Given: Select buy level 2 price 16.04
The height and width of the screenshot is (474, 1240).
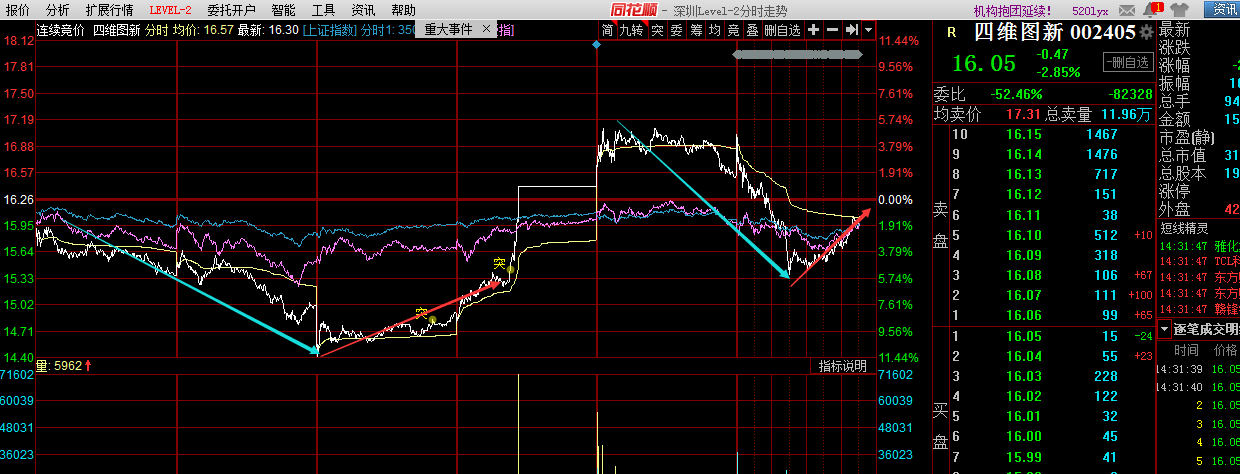Looking at the screenshot, I should (x=1024, y=356).
